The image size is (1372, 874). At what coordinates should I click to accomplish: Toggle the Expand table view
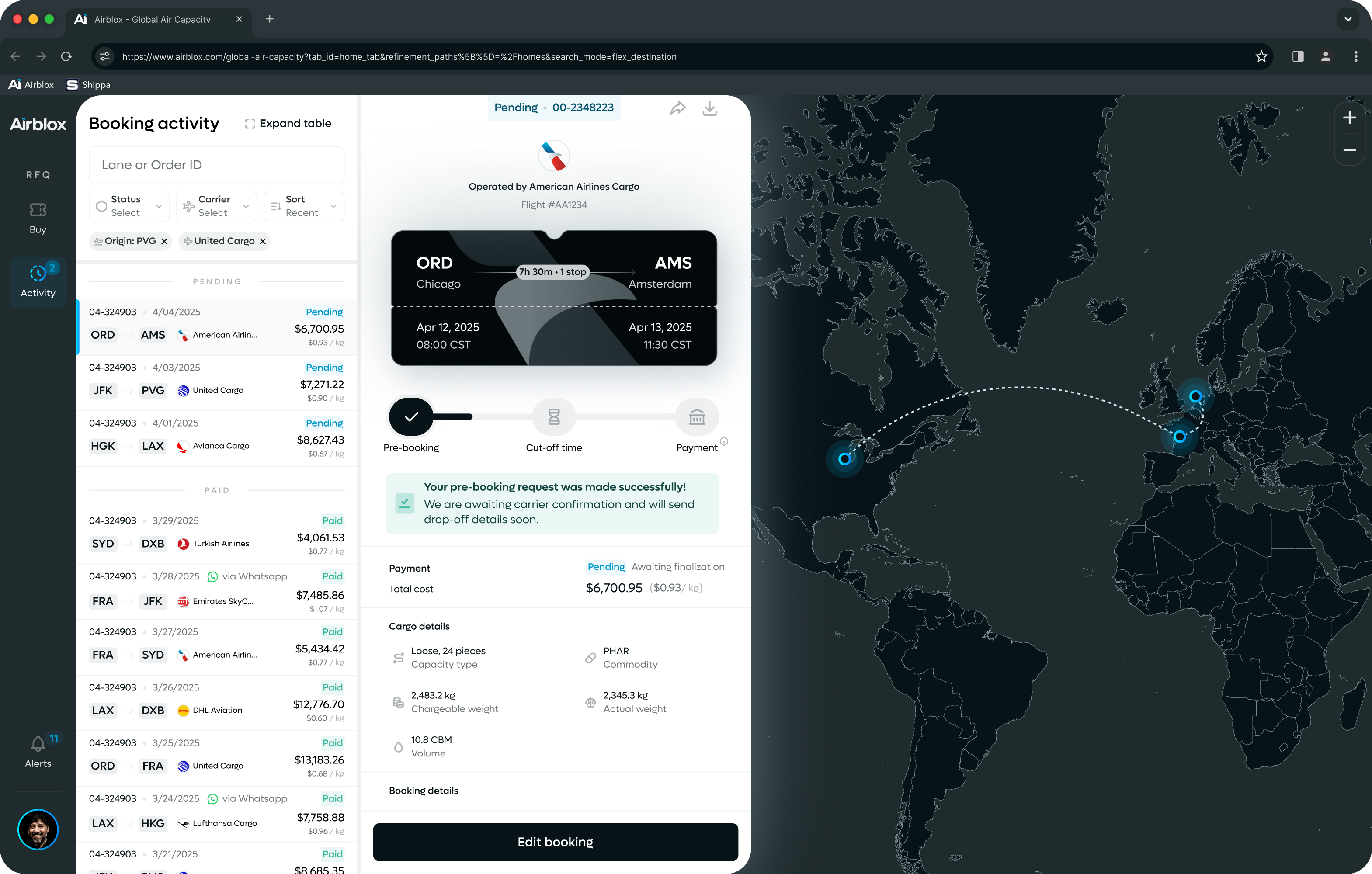point(288,124)
